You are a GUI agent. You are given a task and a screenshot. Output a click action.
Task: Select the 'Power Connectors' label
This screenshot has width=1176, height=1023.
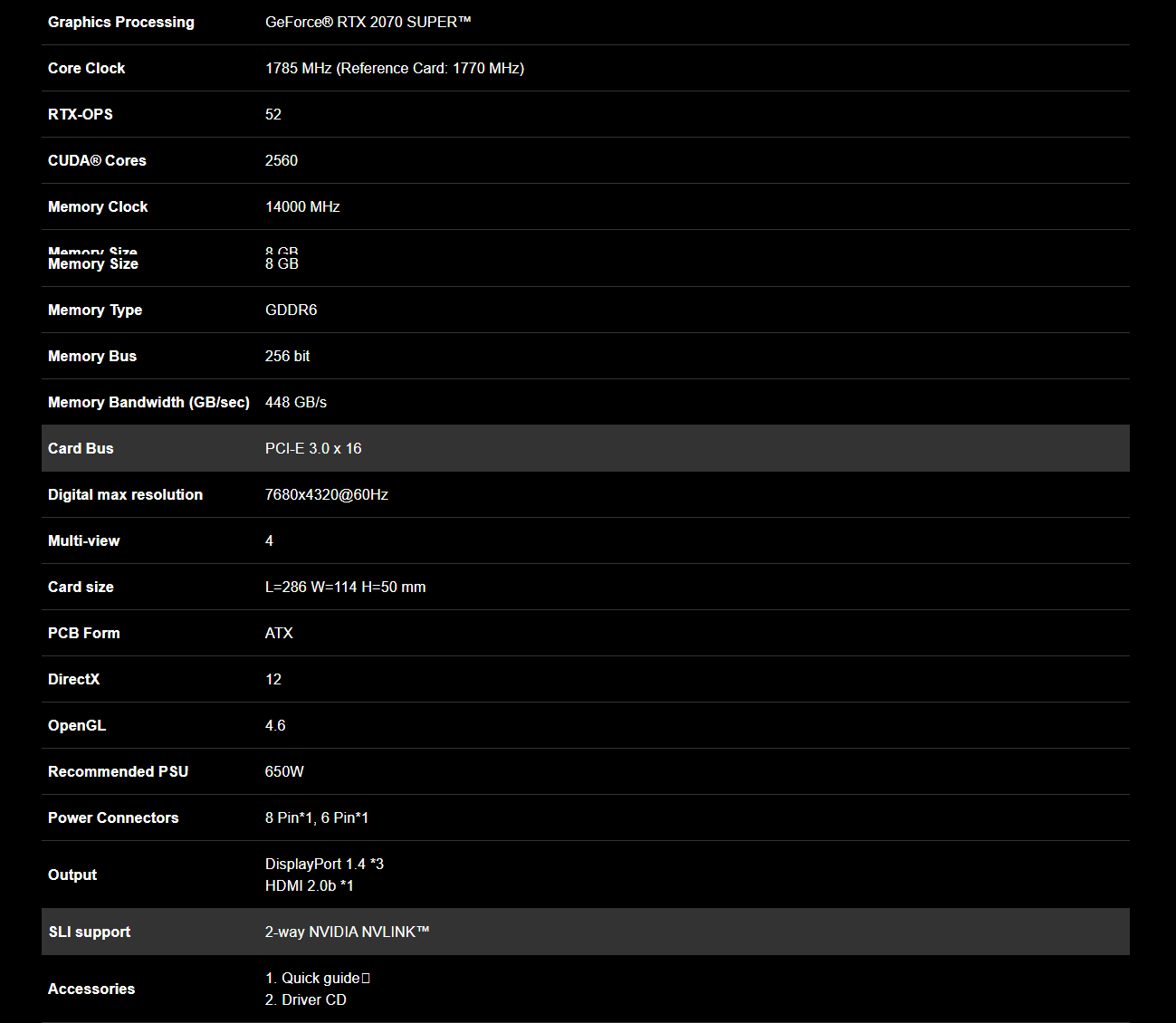click(113, 817)
